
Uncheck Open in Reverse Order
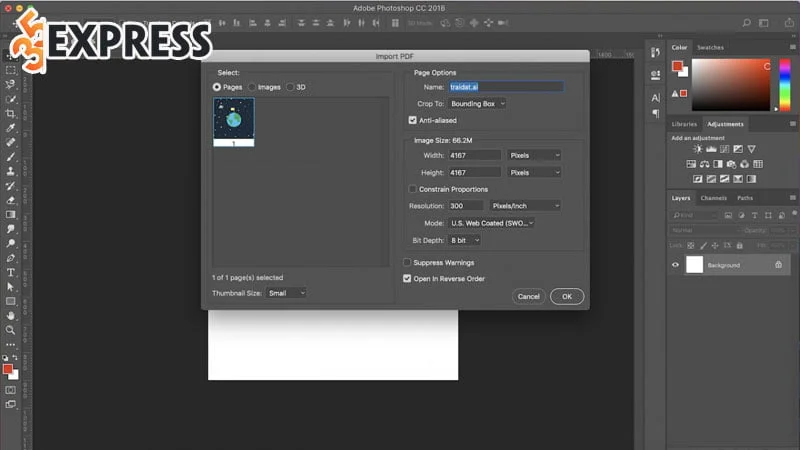[x=407, y=279]
